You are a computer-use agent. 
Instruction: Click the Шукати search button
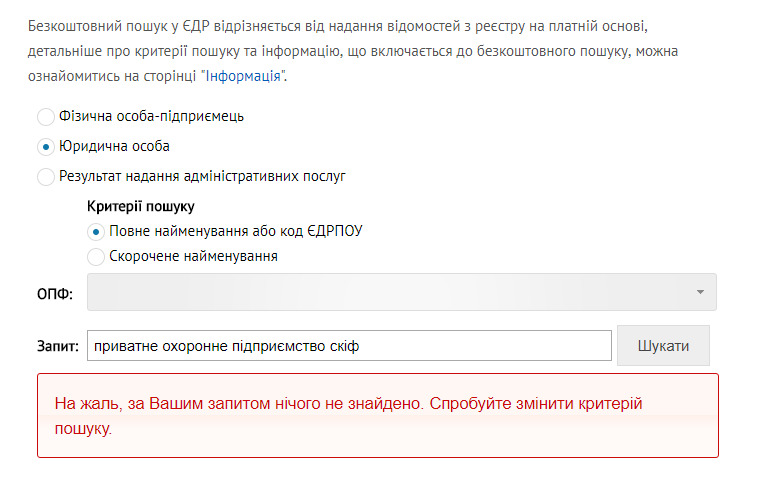coord(663,346)
